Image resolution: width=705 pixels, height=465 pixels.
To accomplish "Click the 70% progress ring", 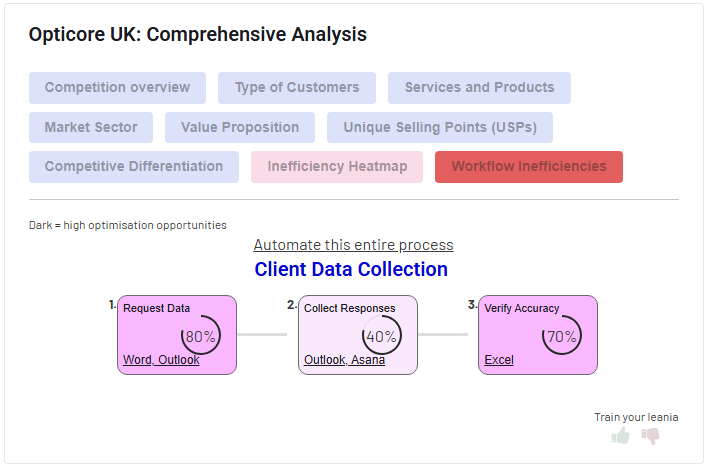I will pos(561,336).
